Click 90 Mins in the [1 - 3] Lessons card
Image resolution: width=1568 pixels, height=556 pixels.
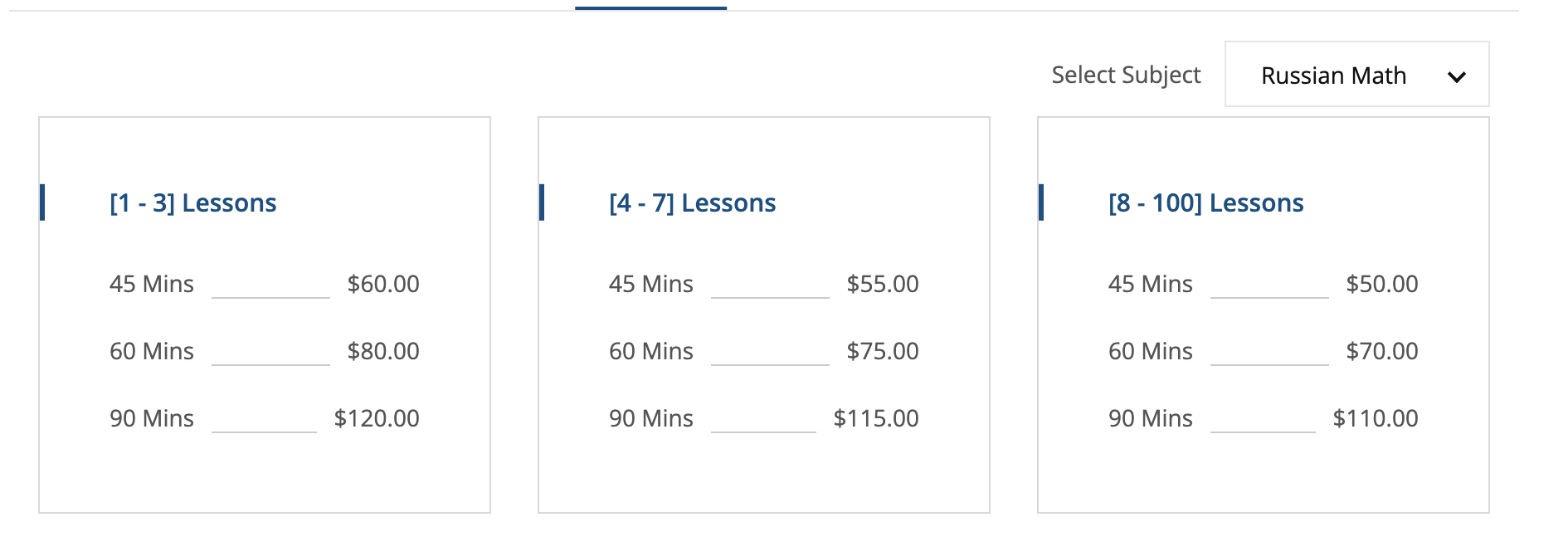click(x=152, y=418)
